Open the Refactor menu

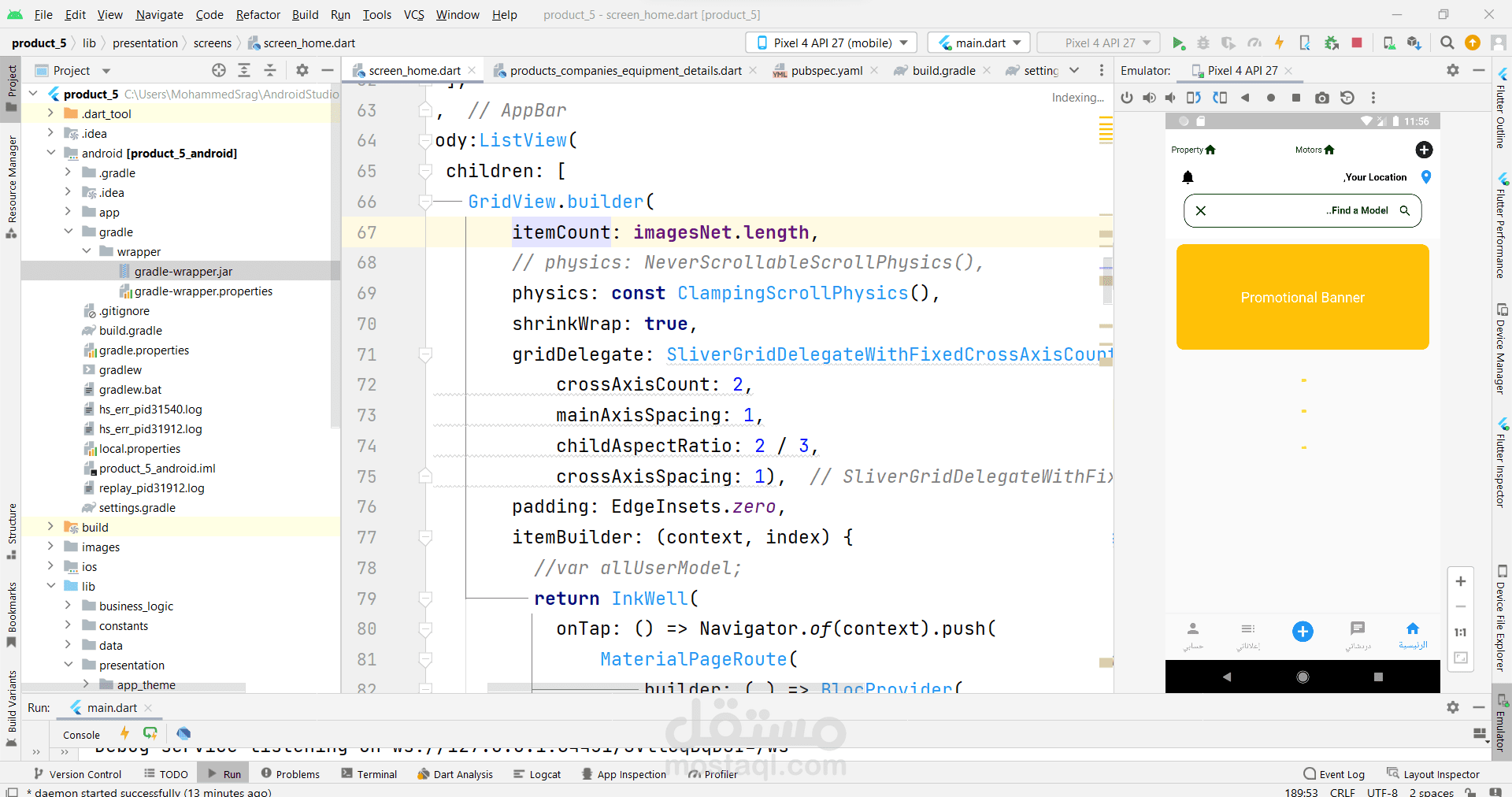[258, 14]
